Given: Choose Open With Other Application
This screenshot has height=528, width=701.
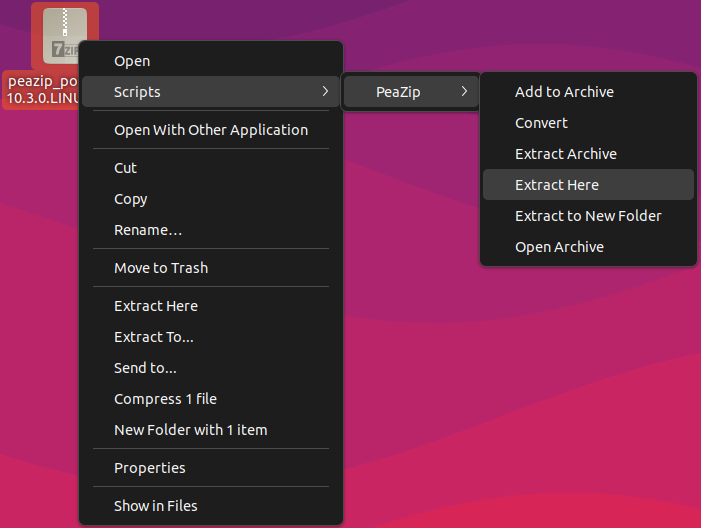Looking at the screenshot, I should 211,130.
